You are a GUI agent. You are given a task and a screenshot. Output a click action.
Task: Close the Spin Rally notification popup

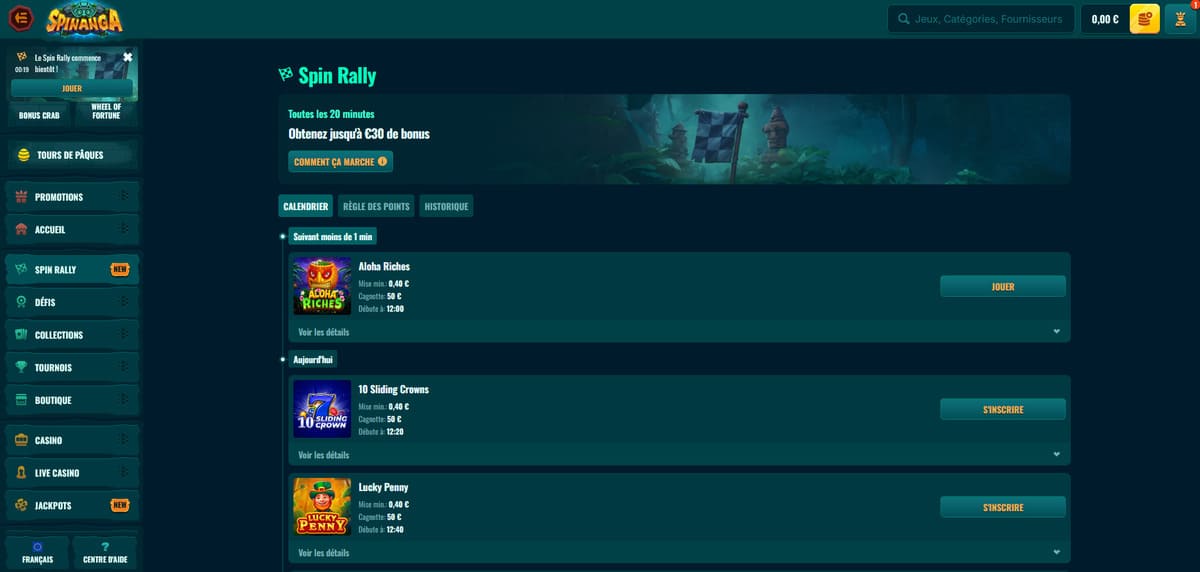[x=127, y=57]
